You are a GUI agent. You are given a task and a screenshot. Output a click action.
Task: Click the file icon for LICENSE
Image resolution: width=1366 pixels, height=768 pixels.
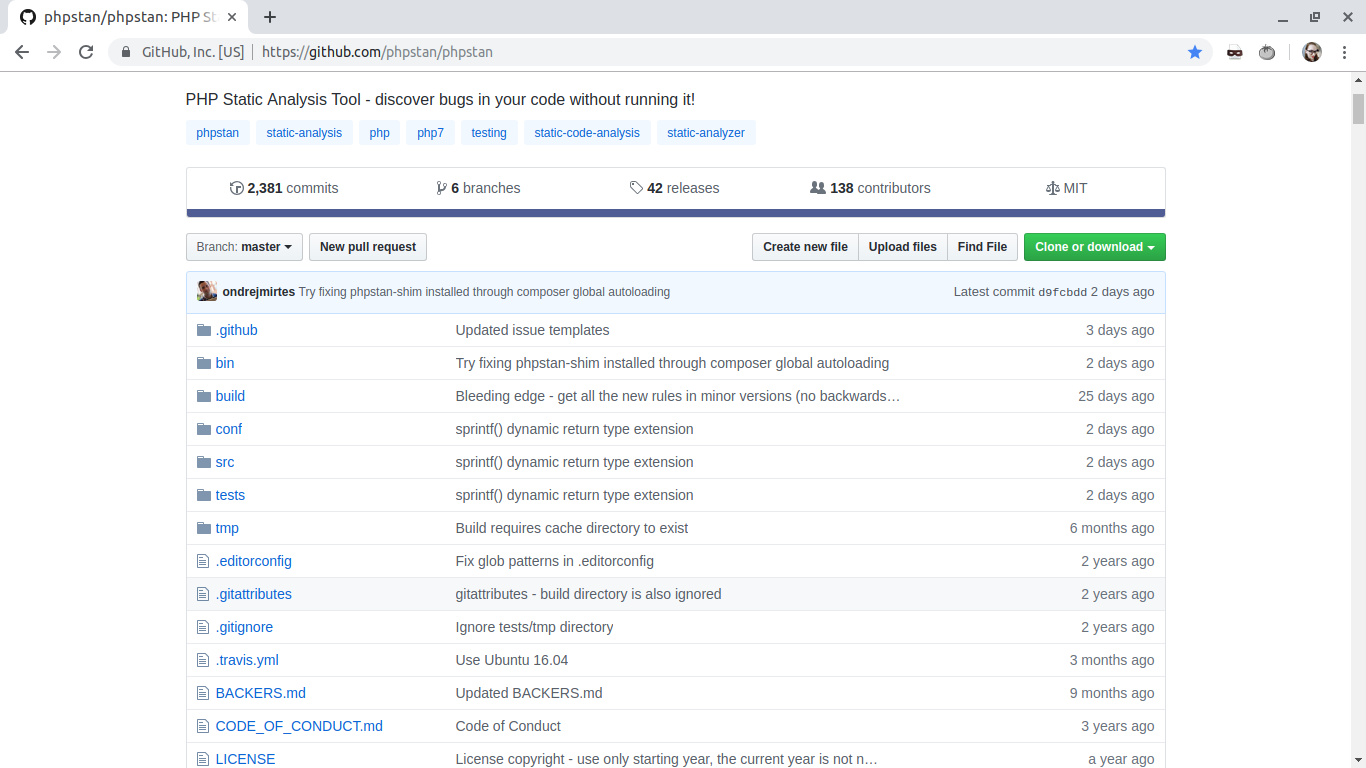tap(203, 759)
